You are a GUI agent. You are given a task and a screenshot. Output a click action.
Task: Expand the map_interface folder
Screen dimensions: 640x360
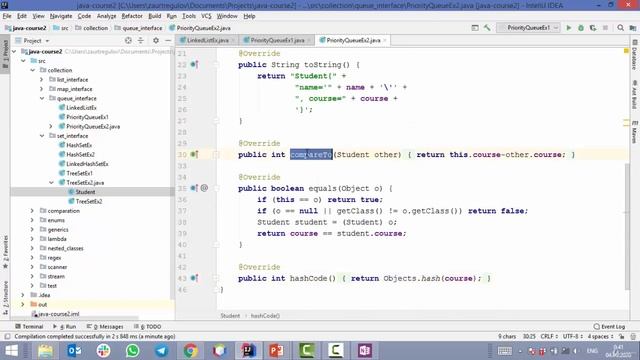(42, 89)
